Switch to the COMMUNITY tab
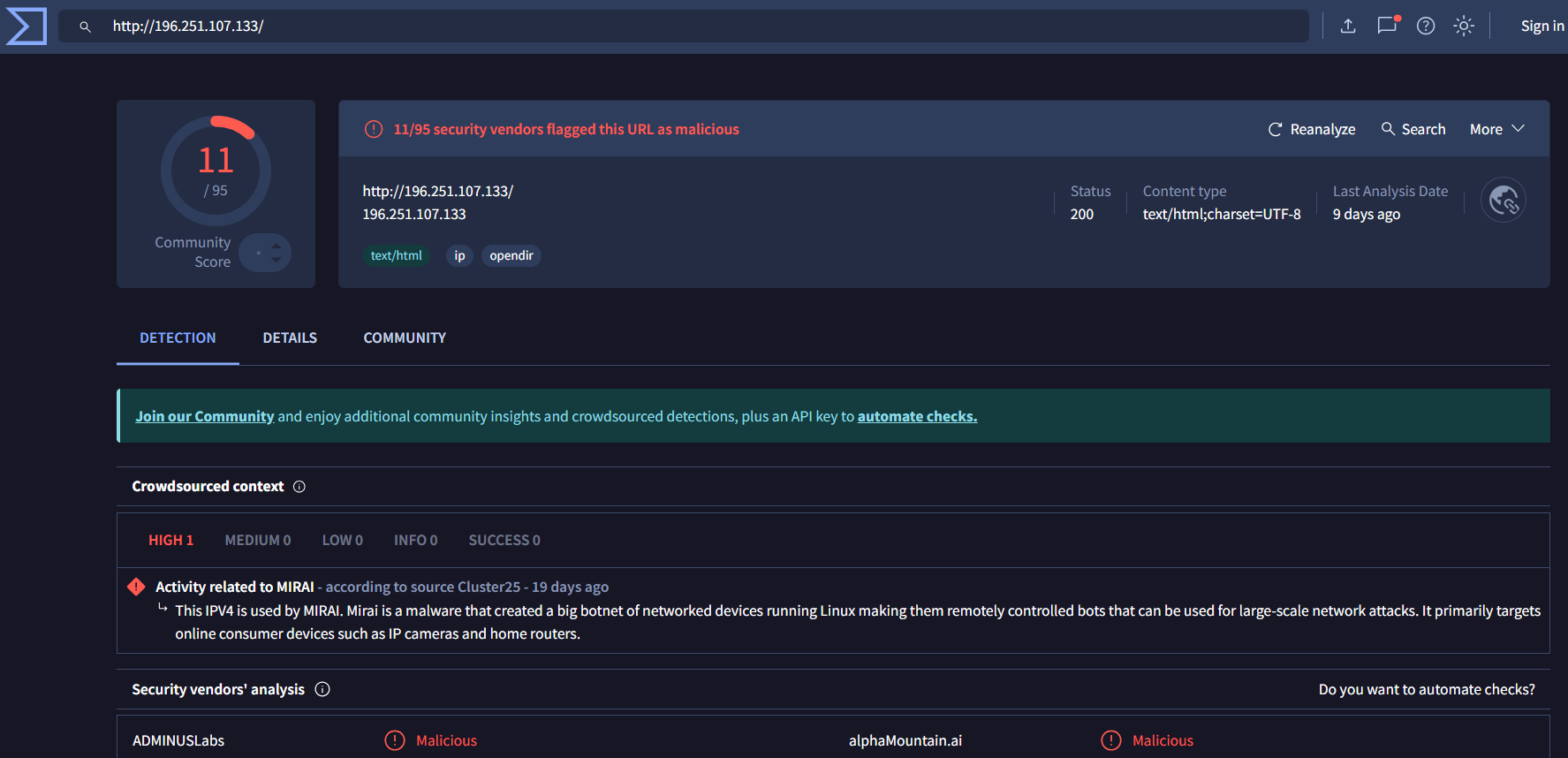This screenshot has width=1568, height=758. [405, 337]
